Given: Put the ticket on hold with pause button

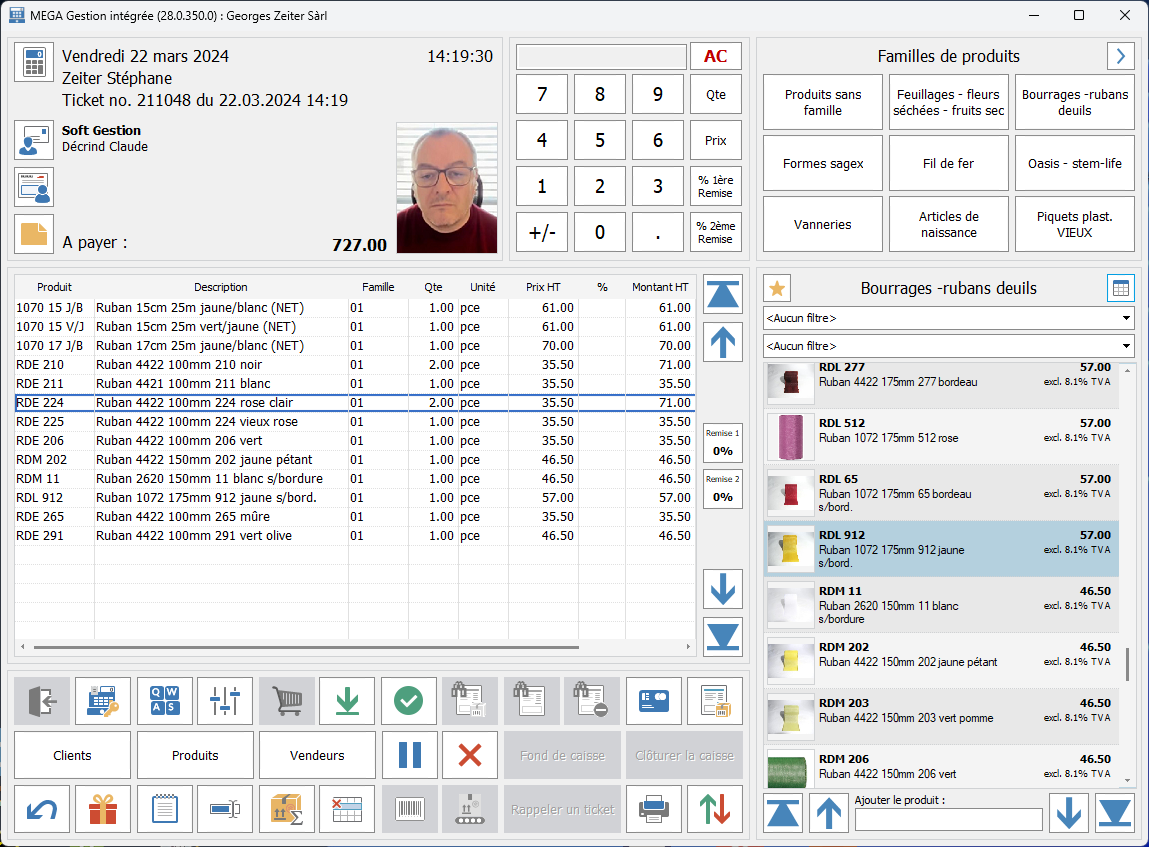Looking at the screenshot, I should coord(409,755).
